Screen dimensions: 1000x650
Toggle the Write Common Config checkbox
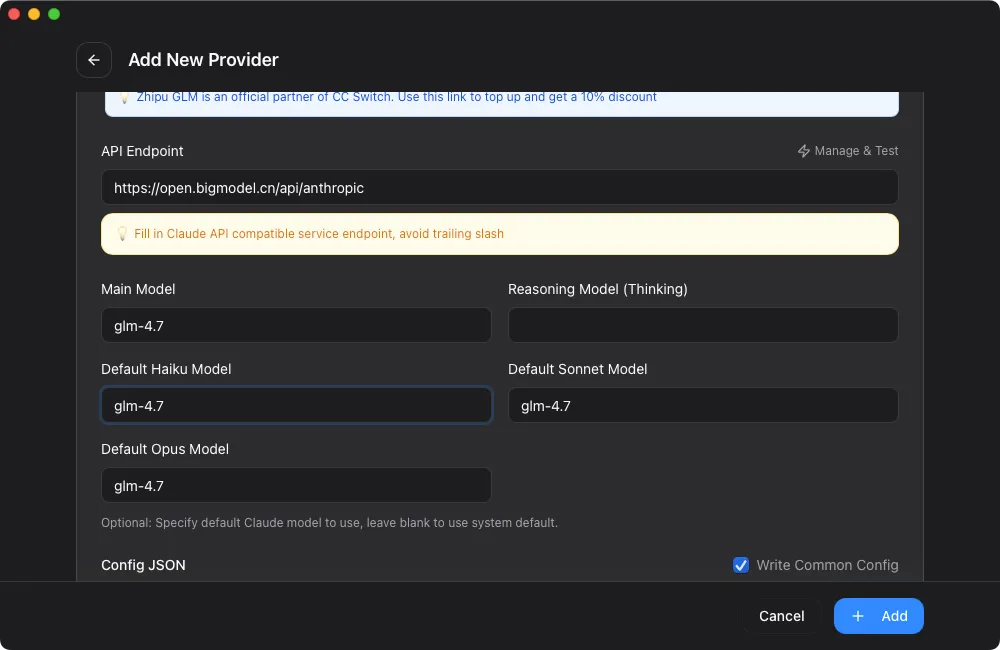(x=741, y=565)
